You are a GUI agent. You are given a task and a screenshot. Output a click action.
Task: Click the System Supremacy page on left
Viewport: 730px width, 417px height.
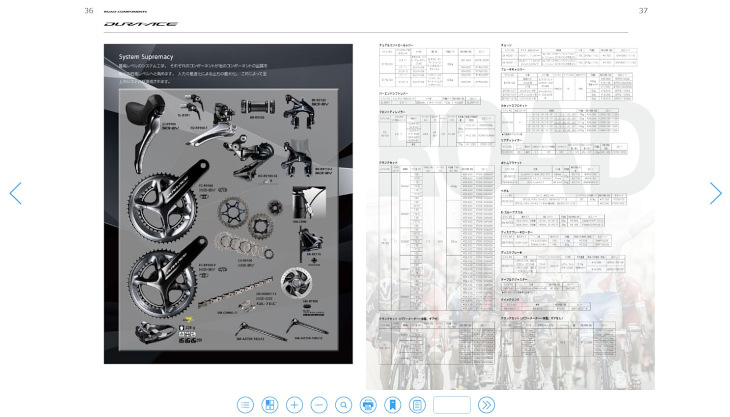tap(228, 204)
